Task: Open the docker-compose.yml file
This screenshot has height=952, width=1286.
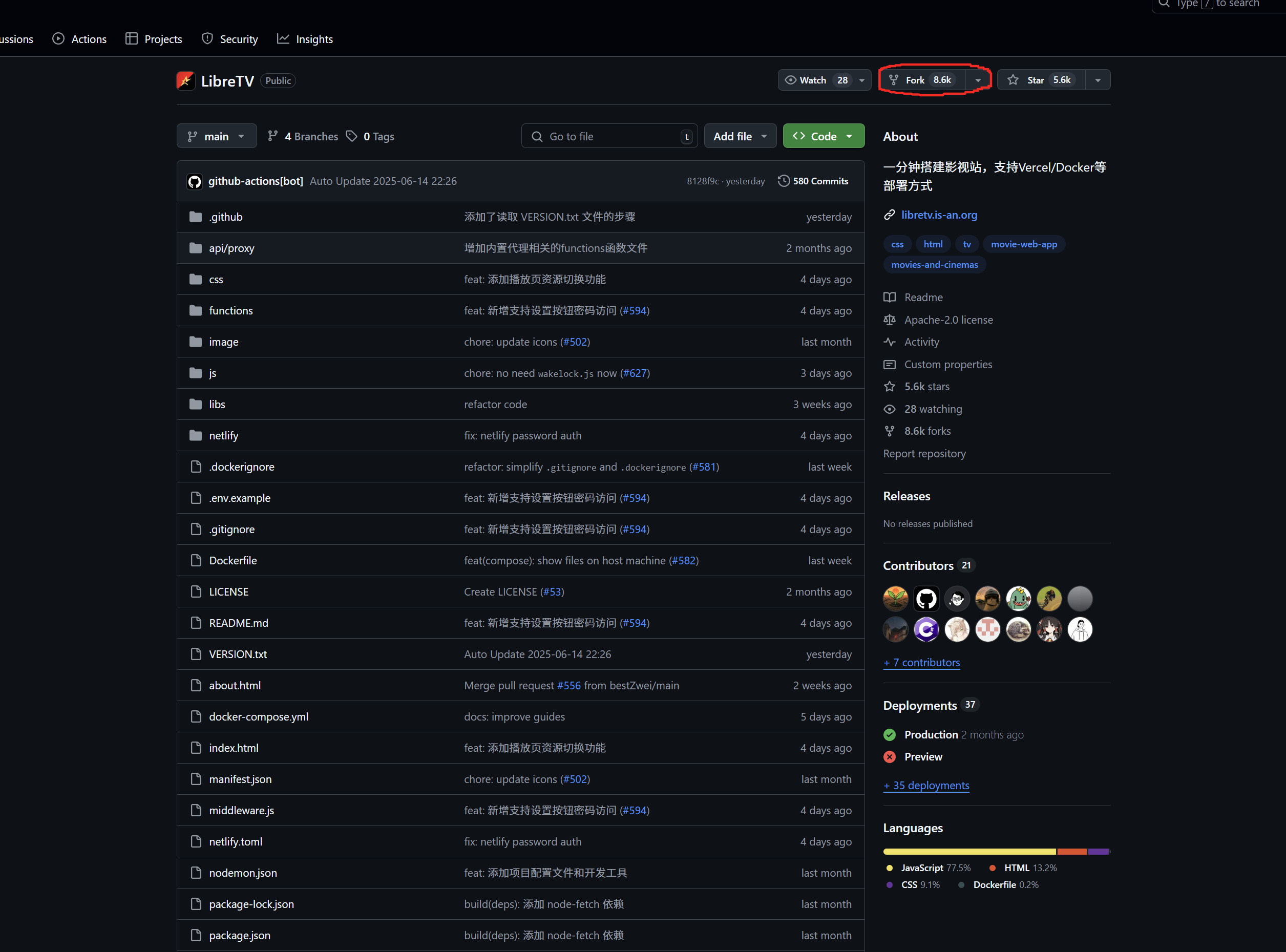Action: coord(259,717)
